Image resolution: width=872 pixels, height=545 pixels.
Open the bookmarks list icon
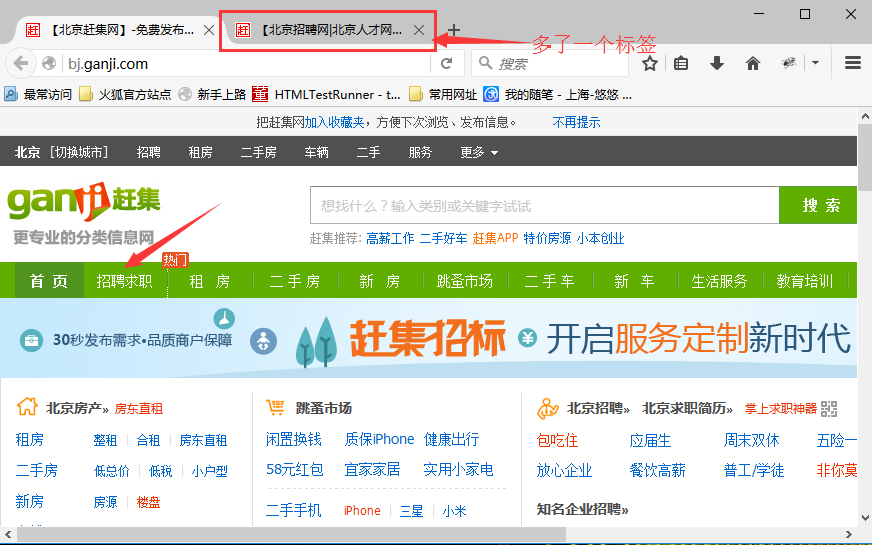click(x=681, y=63)
